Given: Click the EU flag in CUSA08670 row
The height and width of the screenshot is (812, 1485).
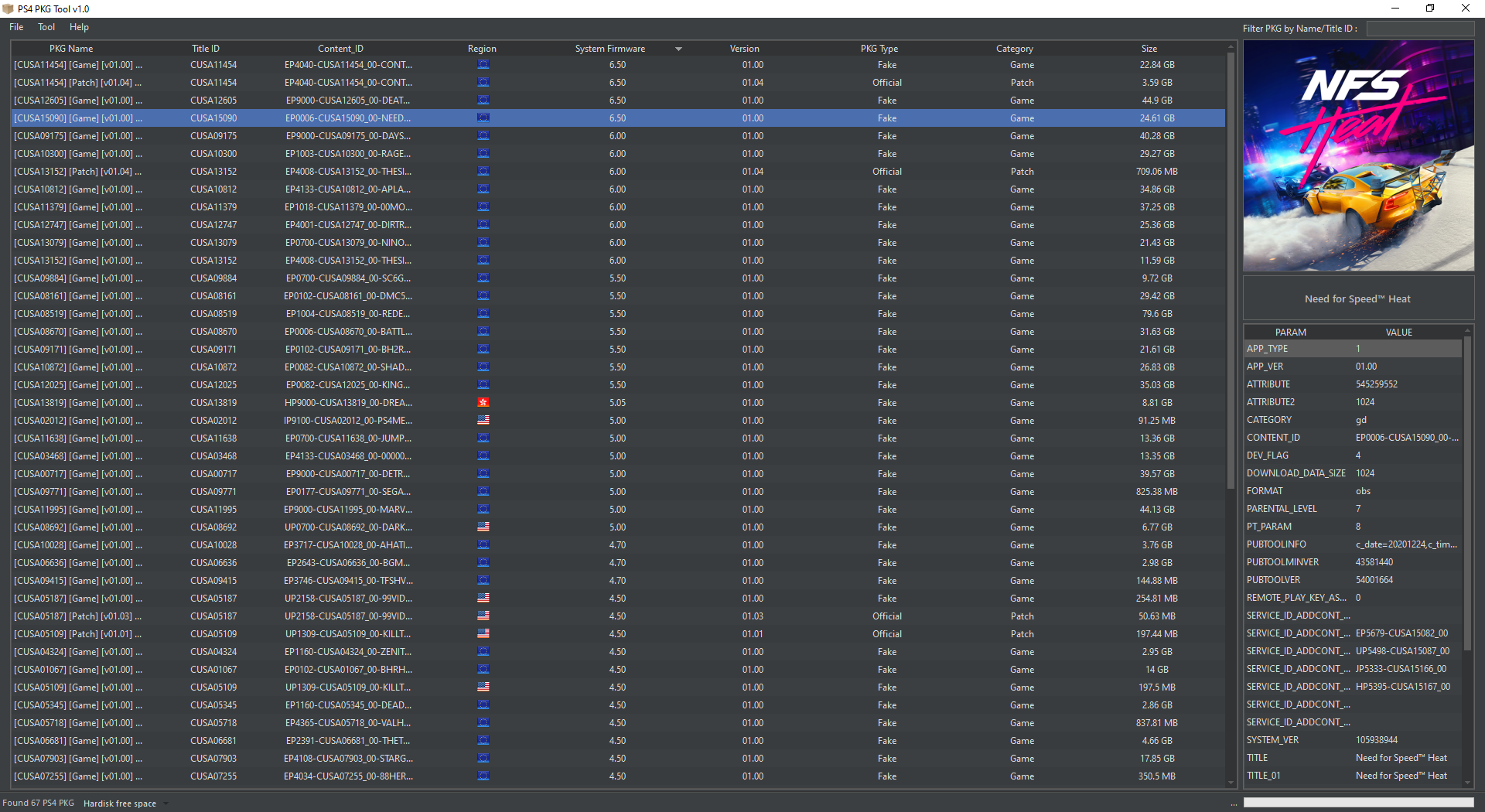Looking at the screenshot, I should [483, 332].
